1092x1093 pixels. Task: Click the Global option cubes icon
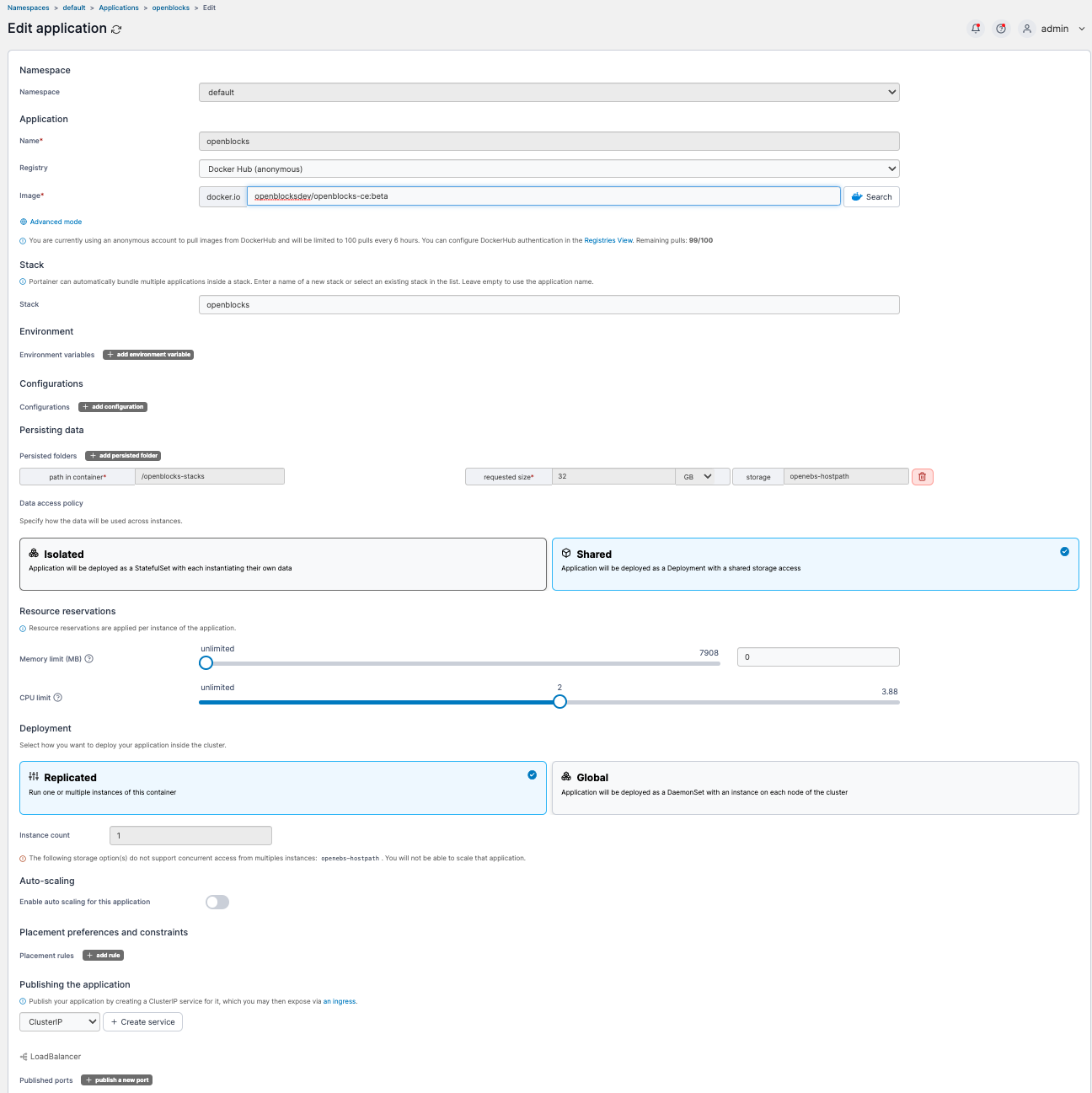[566, 777]
